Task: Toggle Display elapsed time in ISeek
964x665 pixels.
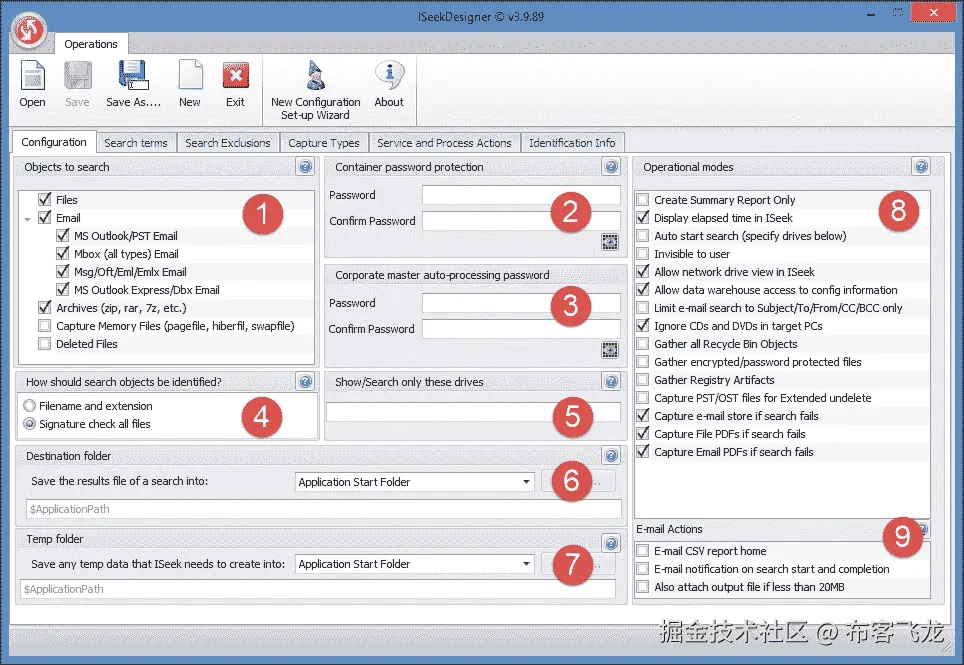Action: coord(642,218)
